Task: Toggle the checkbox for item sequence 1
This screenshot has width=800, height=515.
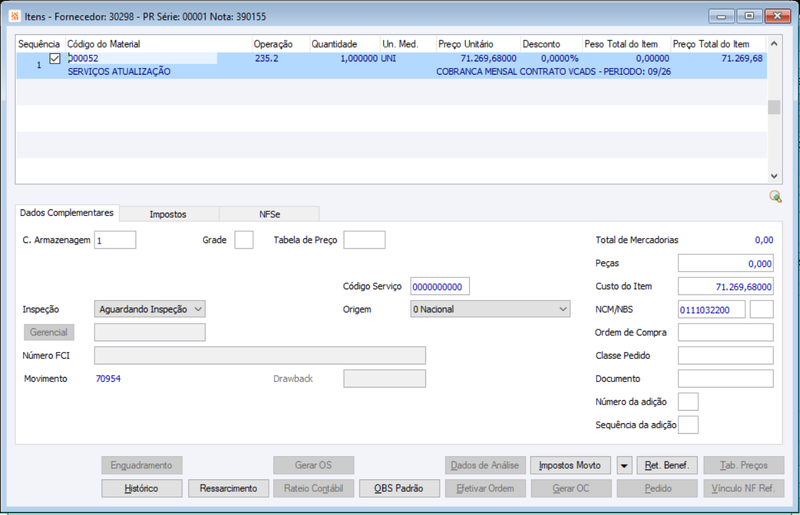Action: (x=55, y=59)
